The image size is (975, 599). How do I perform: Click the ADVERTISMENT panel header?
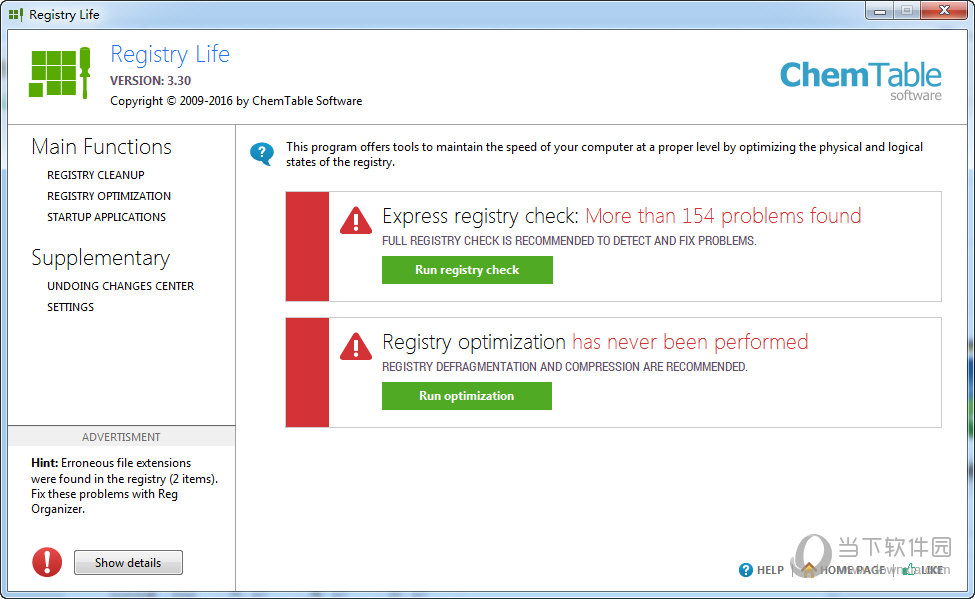[x=121, y=437]
